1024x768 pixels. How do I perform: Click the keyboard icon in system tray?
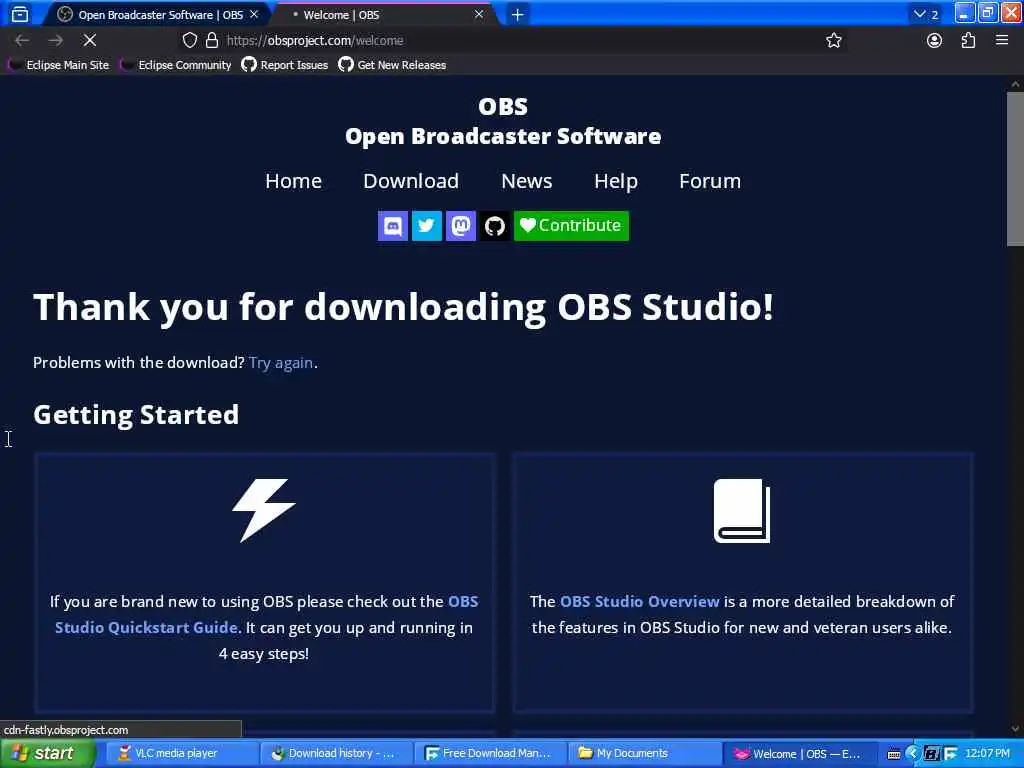click(x=893, y=754)
